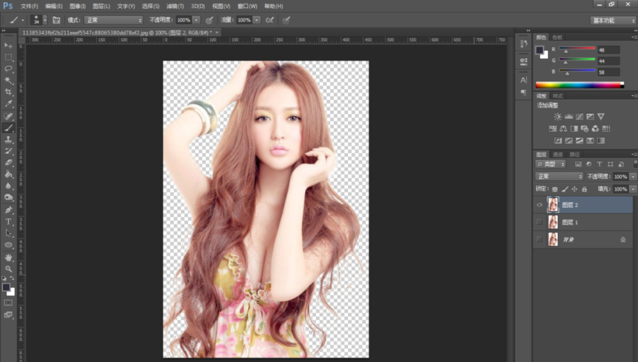Select the Clone Stamp tool
The height and width of the screenshot is (362, 638).
pos(9,139)
